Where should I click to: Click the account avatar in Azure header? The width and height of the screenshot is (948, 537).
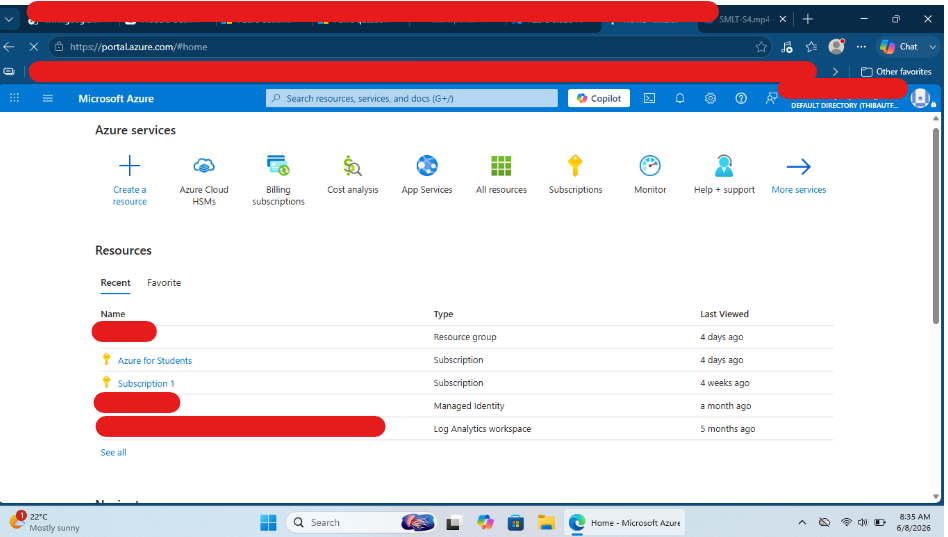[x=920, y=98]
